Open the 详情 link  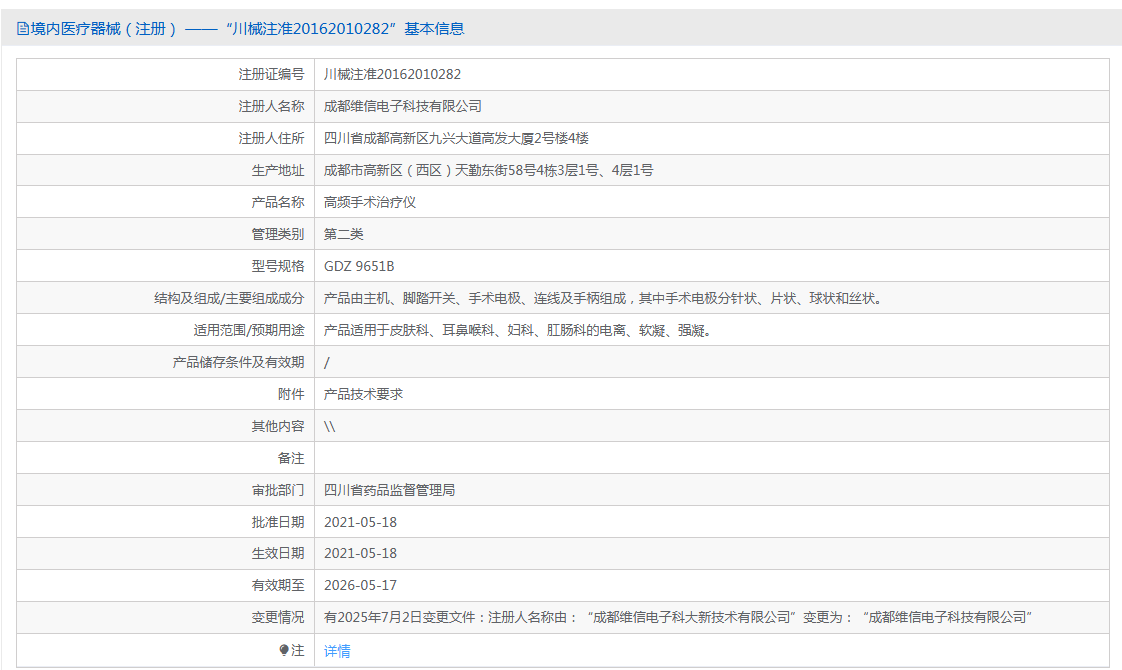pos(337,651)
